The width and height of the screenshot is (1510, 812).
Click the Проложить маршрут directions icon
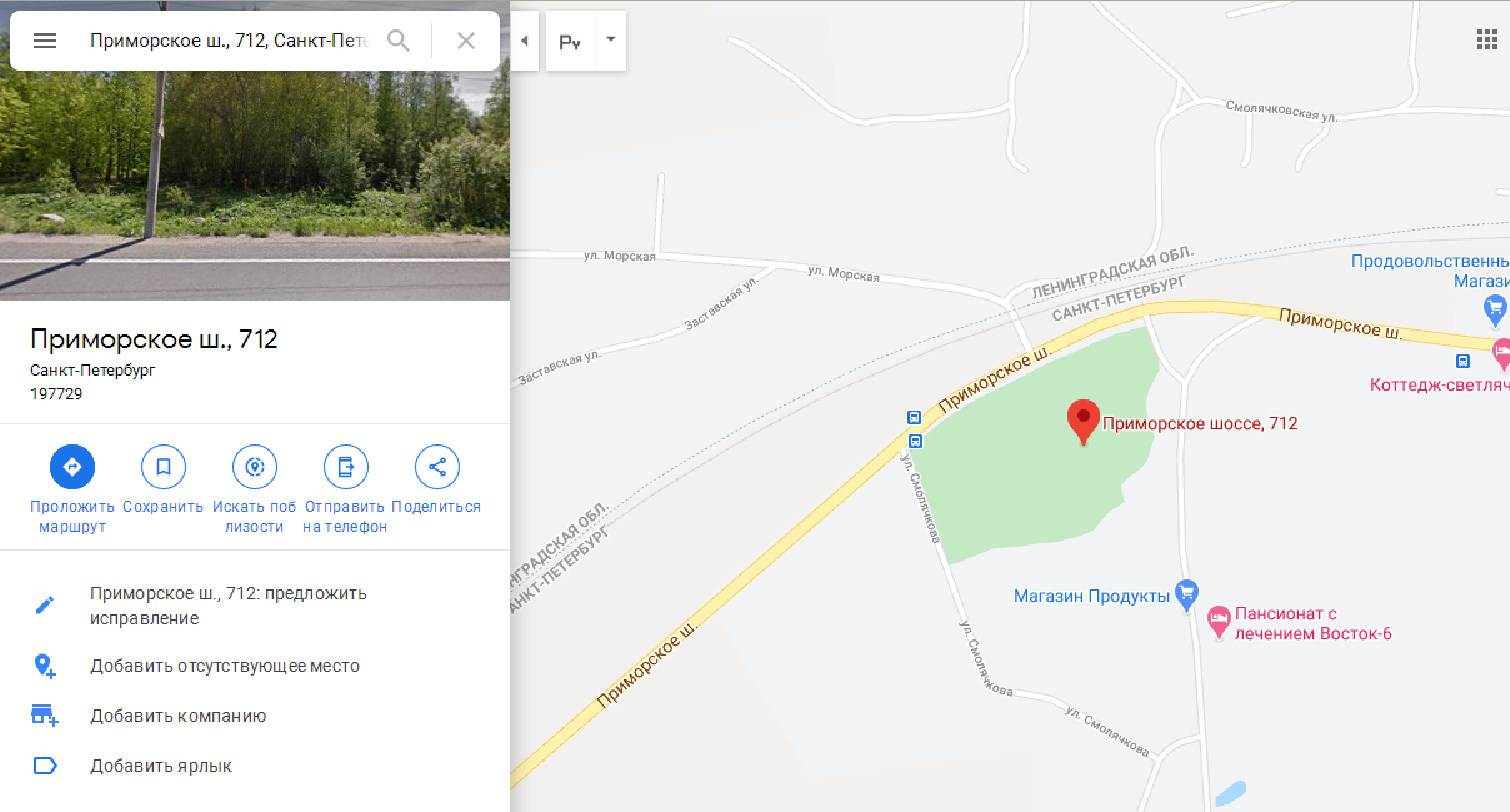pos(72,467)
